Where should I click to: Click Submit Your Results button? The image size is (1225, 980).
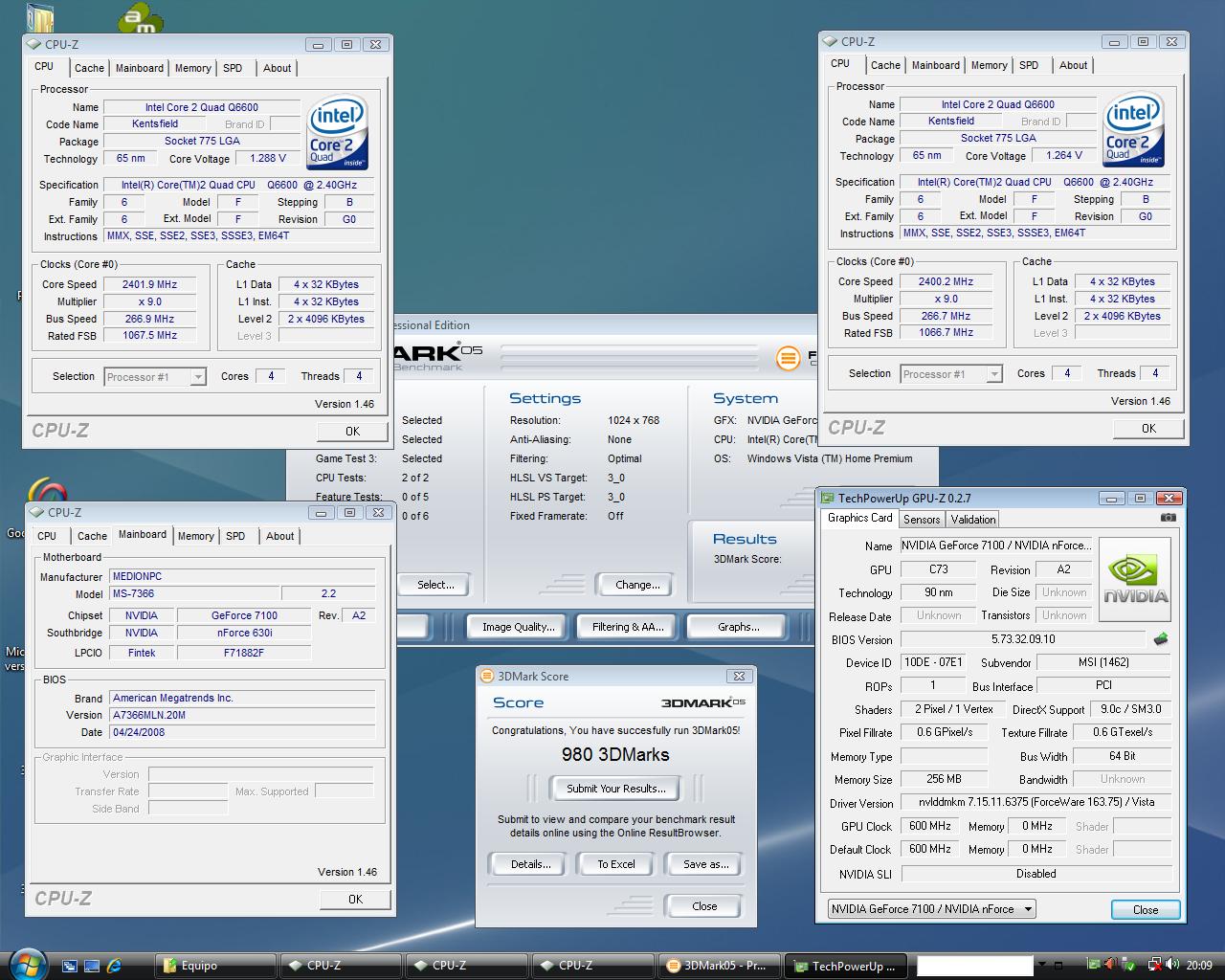point(615,789)
